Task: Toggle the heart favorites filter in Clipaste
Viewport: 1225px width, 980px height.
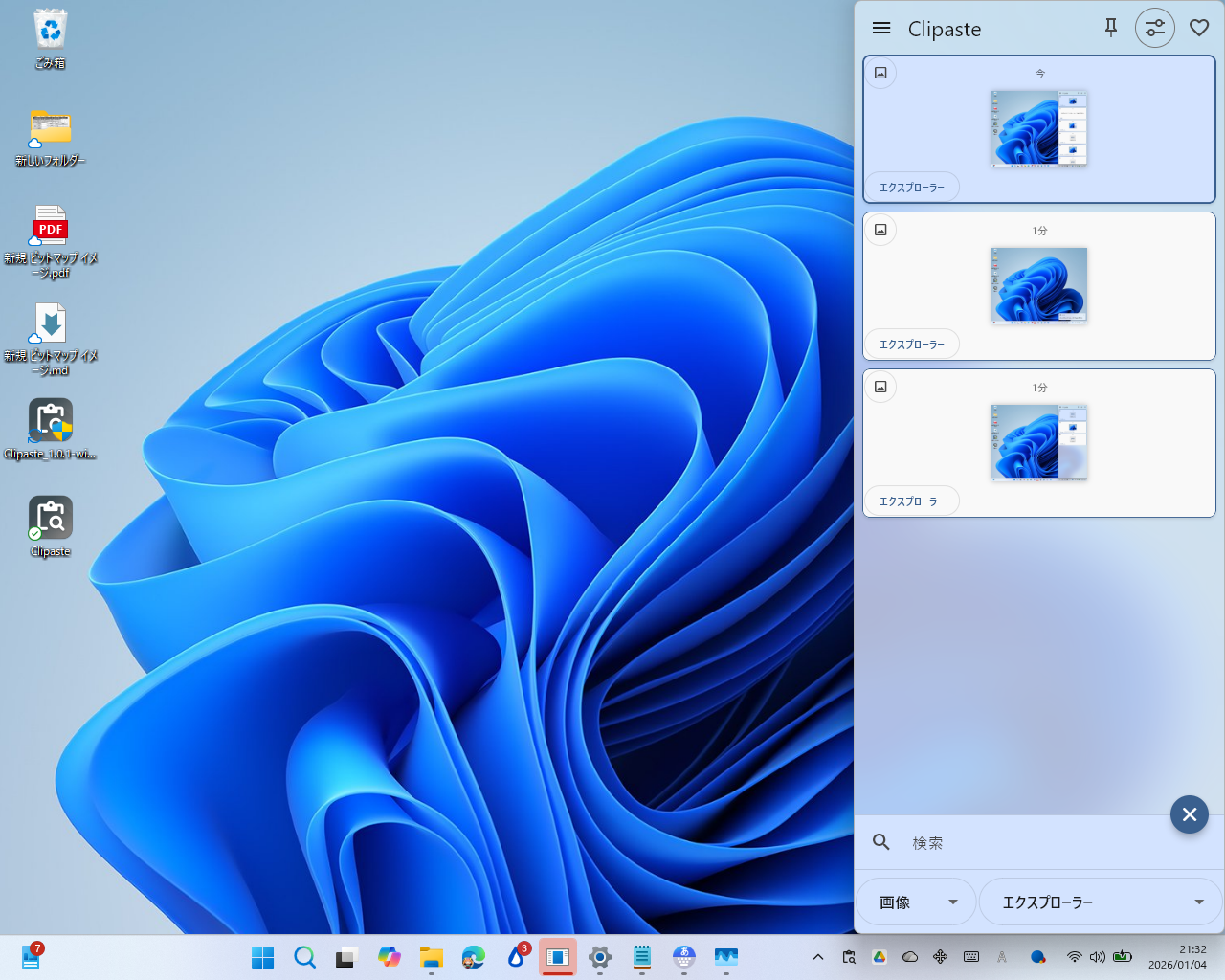Action: coord(1199,29)
